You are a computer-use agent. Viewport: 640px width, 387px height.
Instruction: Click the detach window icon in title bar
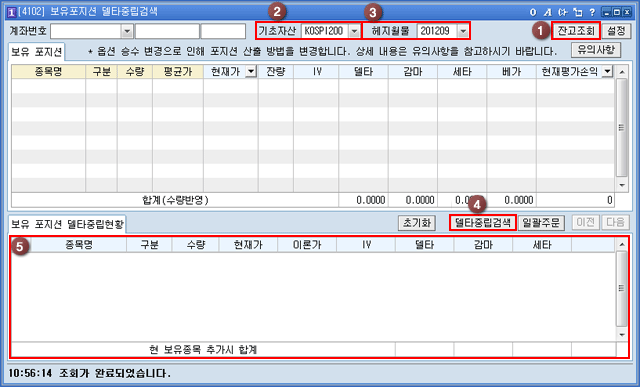click(578, 12)
